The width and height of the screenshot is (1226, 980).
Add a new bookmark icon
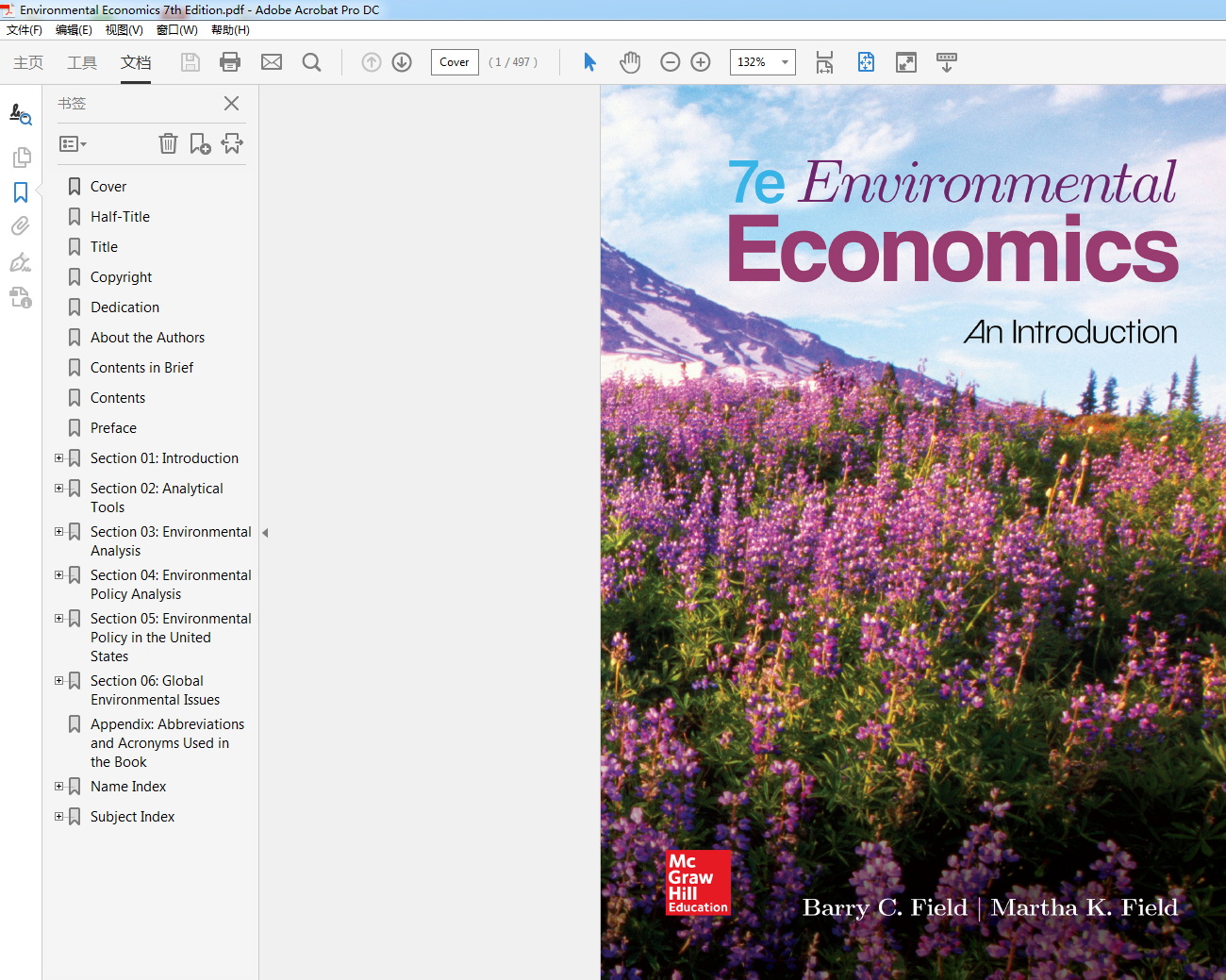[200, 143]
